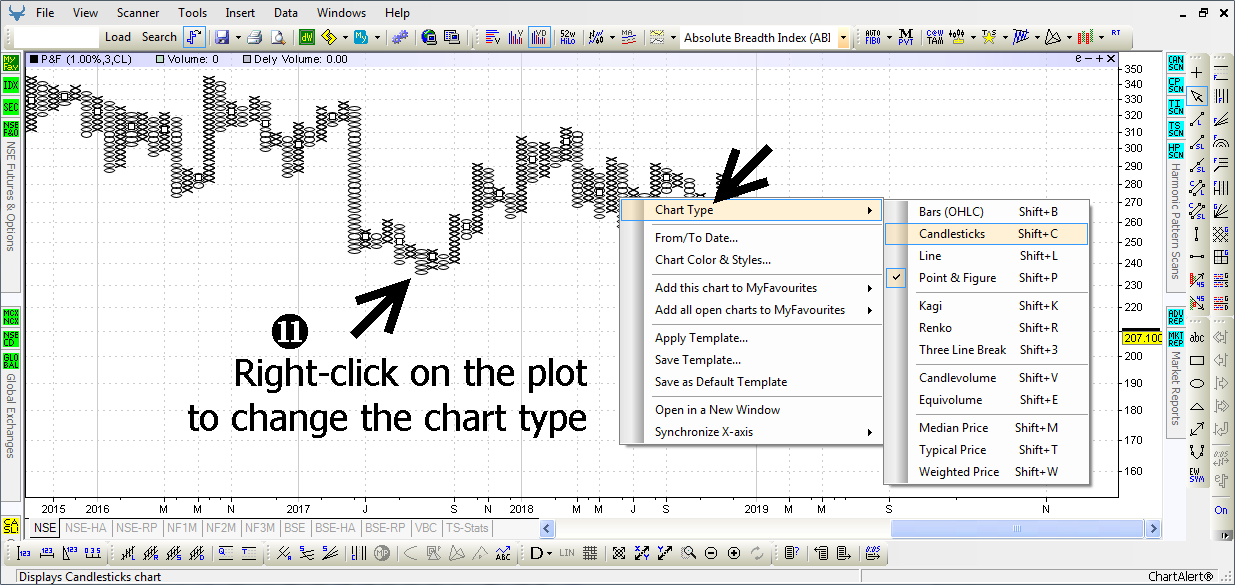Select the ellipse drawing tool
Image resolution: width=1235 pixels, height=585 pixels.
click(1197, 383)
